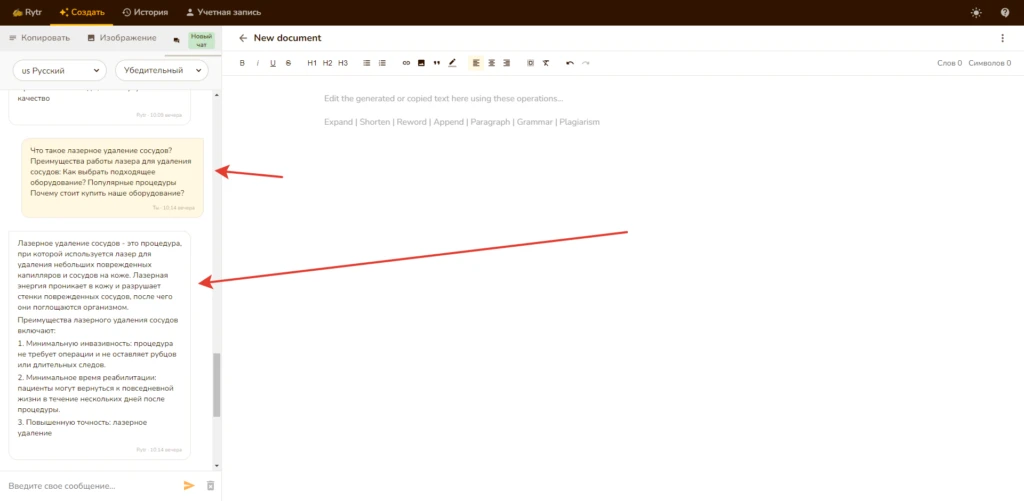Open the Русский language dropdown
Viewport: 1024px width, 501px height.
pyautogui.click(x=59, y=70)
